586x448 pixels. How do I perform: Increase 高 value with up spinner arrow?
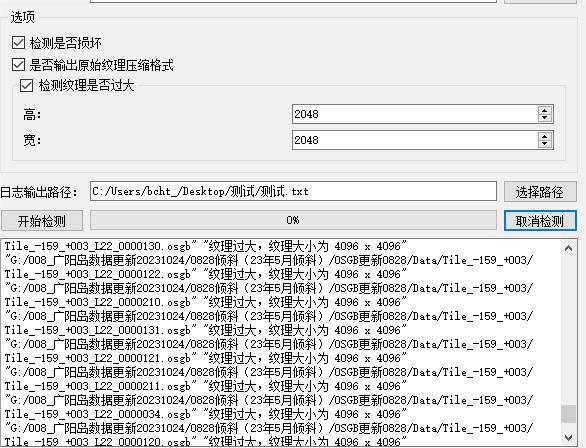pyautogui.click(x=545, y=110)
